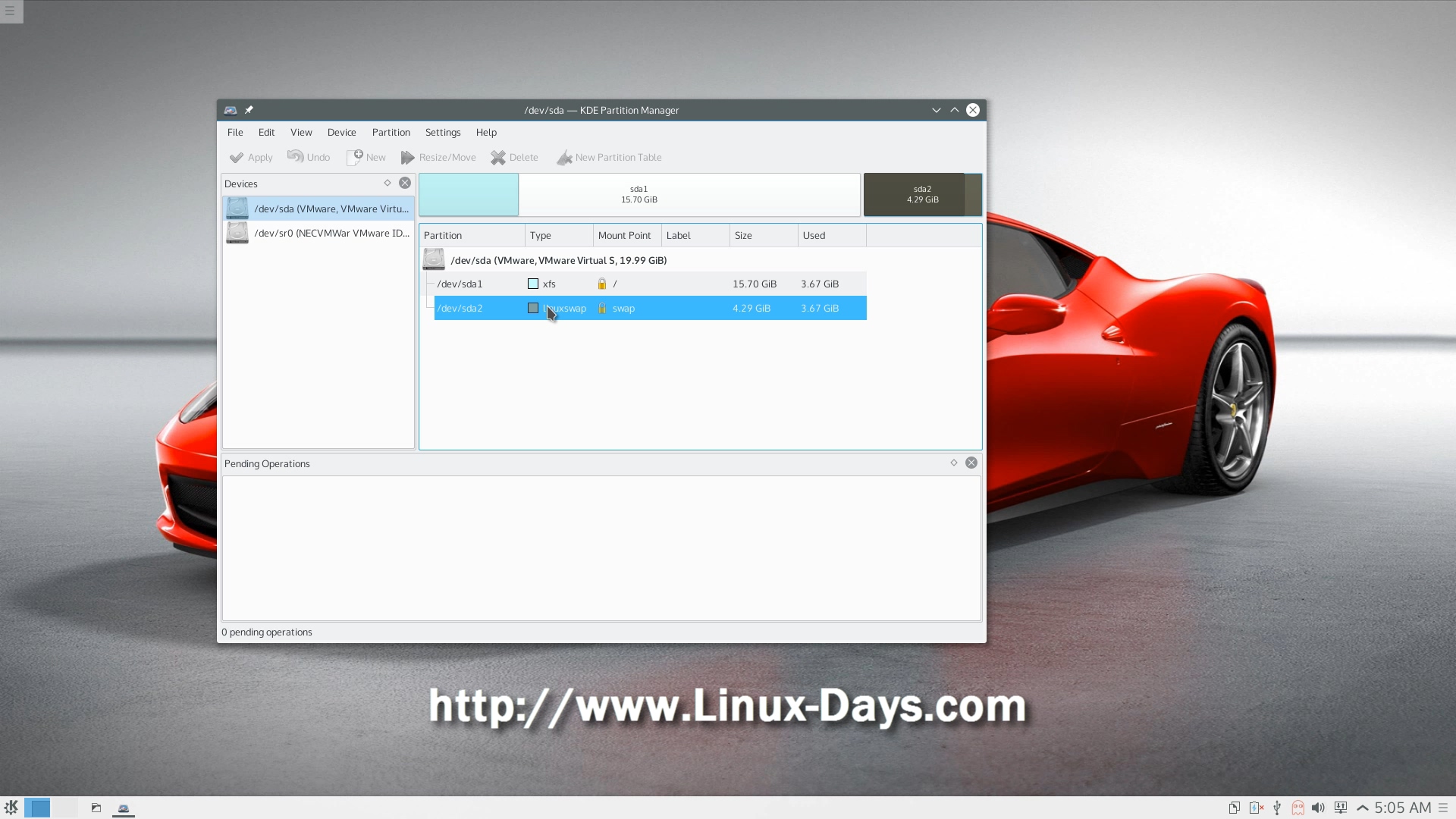Click the Partition Manager taskbar entry
The height and width of the screenshot is (819, 1456).
124,808
